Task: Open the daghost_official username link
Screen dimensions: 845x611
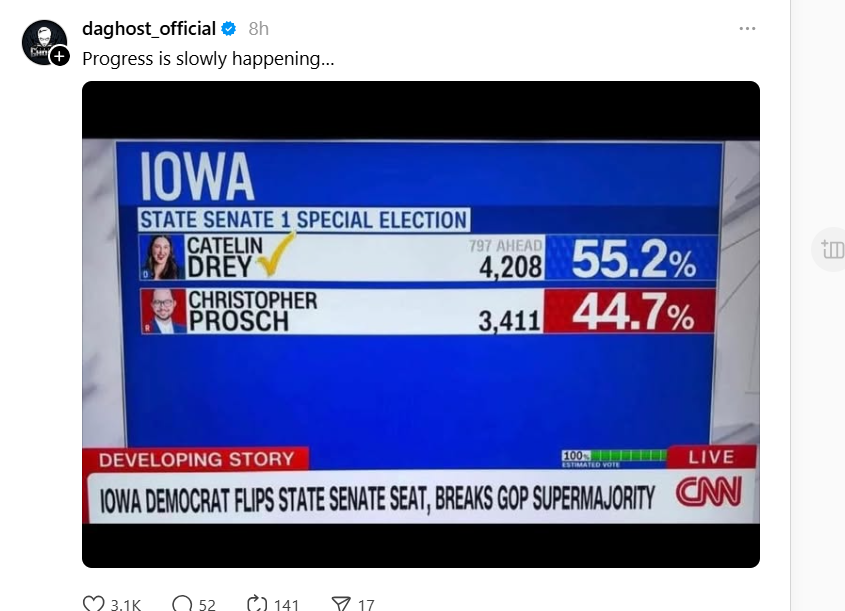Action: (x=149, y=28)
